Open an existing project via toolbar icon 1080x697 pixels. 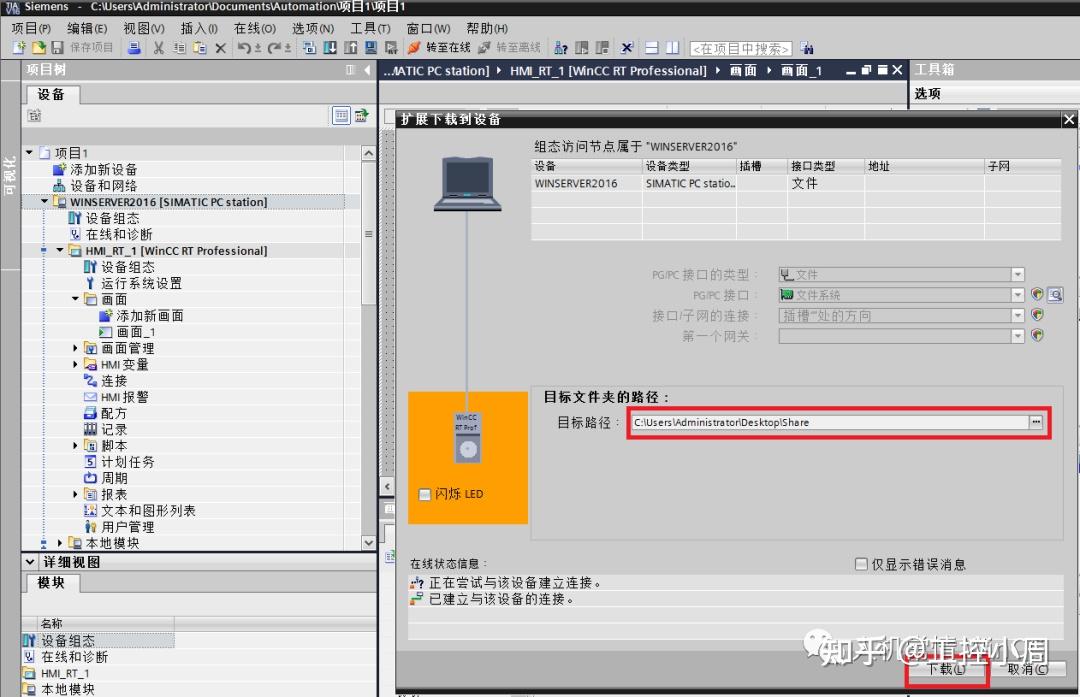click(39, 48)
